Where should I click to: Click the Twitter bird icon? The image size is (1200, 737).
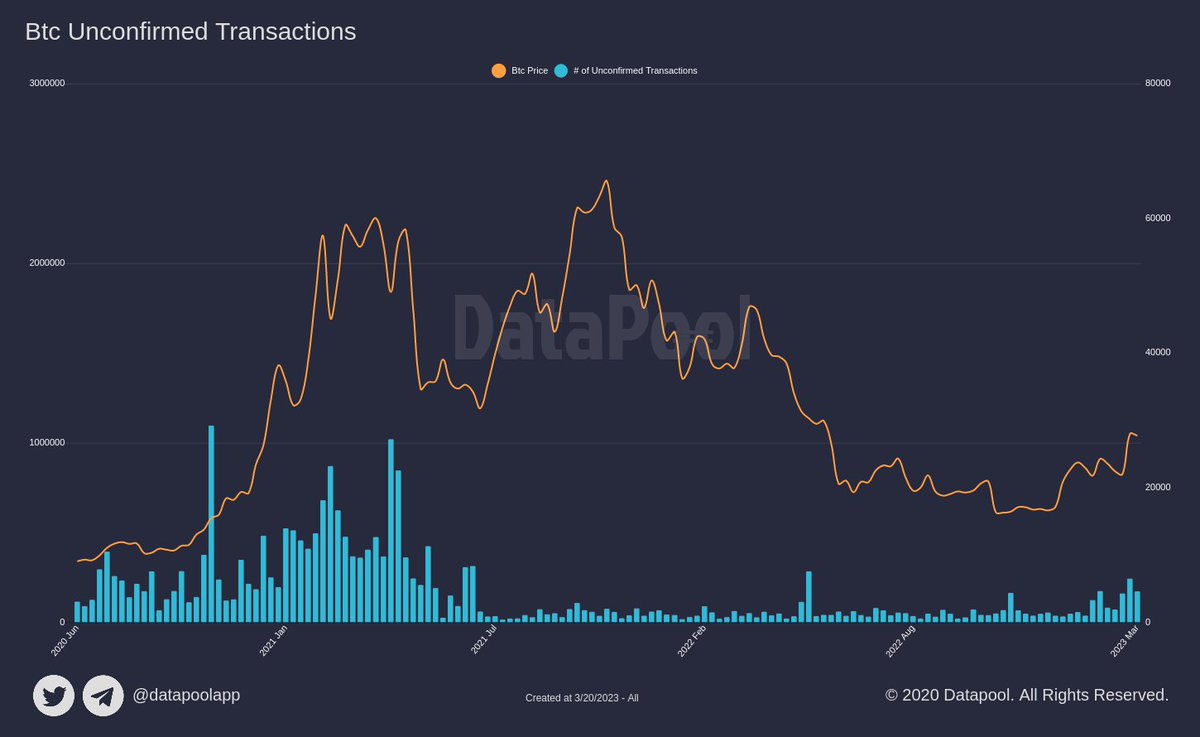[x=54, y=696]
